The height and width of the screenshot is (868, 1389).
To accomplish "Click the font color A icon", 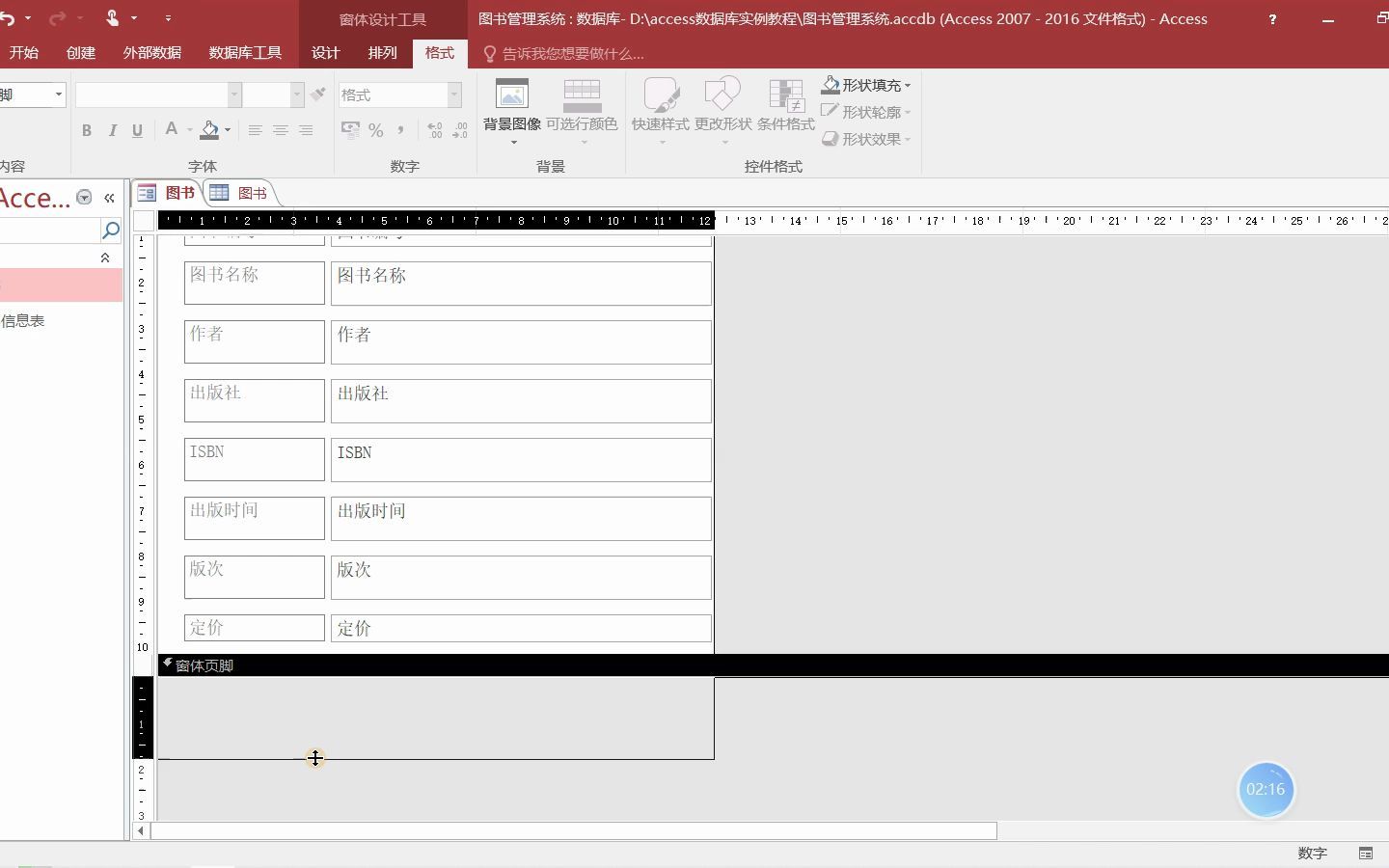I will pos(171,129).
